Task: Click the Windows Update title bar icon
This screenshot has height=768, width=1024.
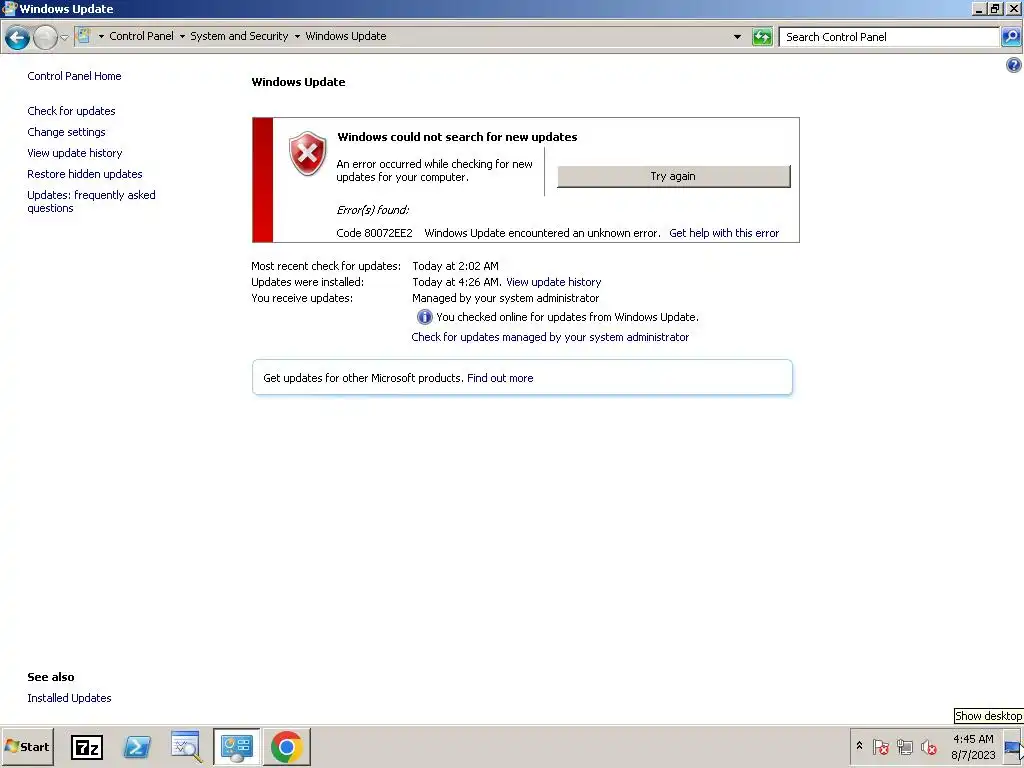Action: 10,8
